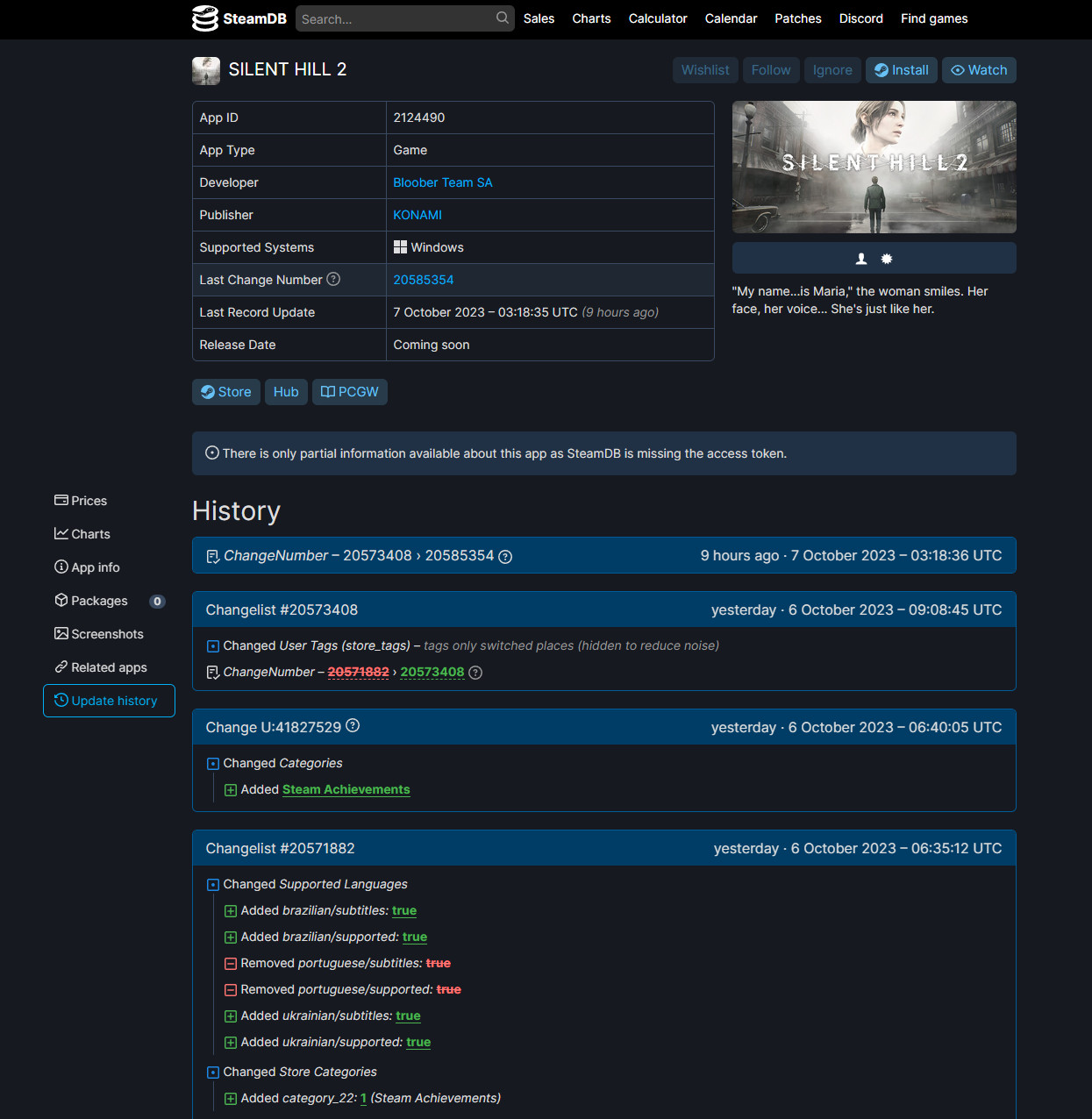Click the help icon after ChangeNumber 20585354

[x=505, y=556]
